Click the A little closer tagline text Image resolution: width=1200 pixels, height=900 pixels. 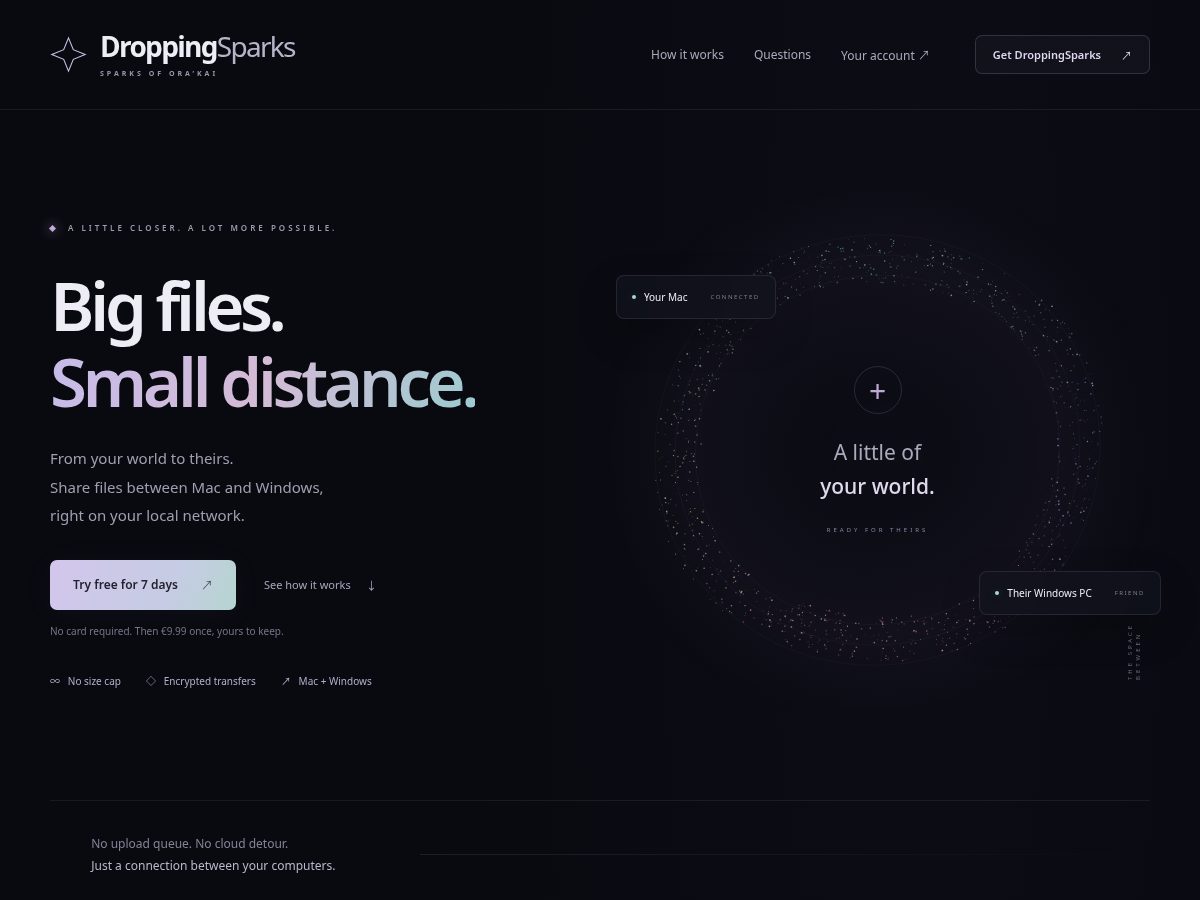tap(202, 228)
